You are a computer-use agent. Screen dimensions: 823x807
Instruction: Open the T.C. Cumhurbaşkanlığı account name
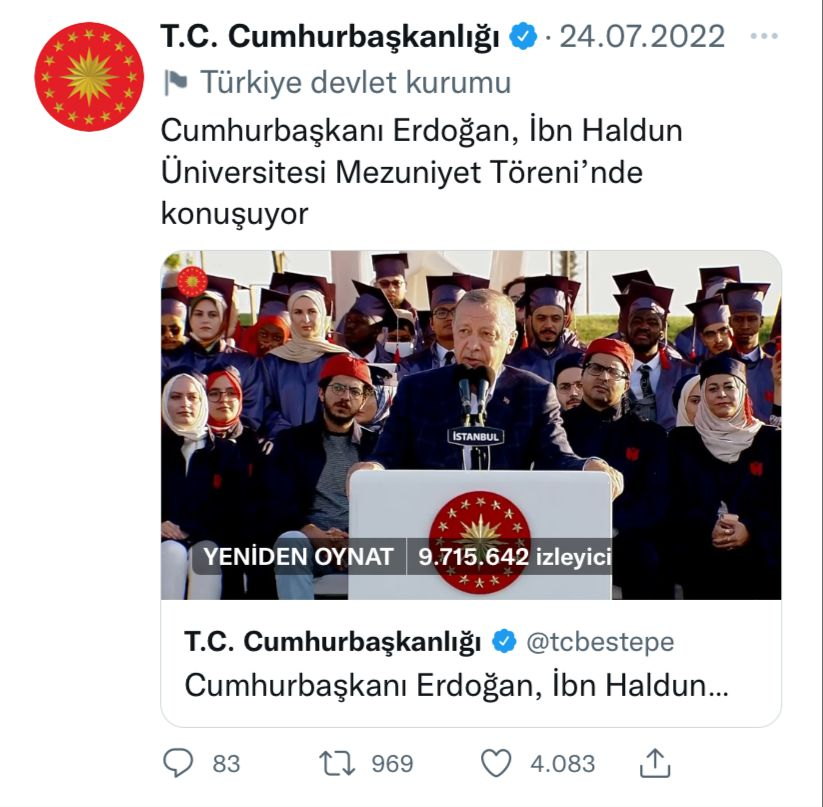[330, 36]
